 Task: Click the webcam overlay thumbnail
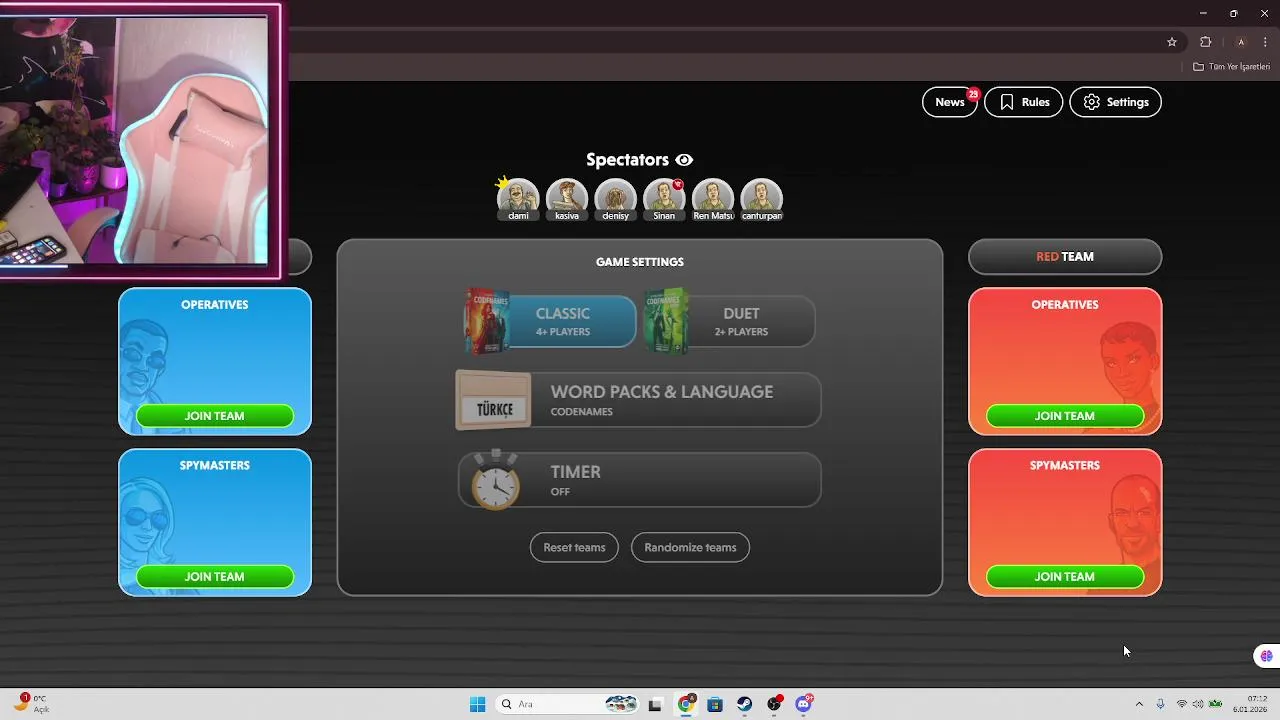coord(140,140)
